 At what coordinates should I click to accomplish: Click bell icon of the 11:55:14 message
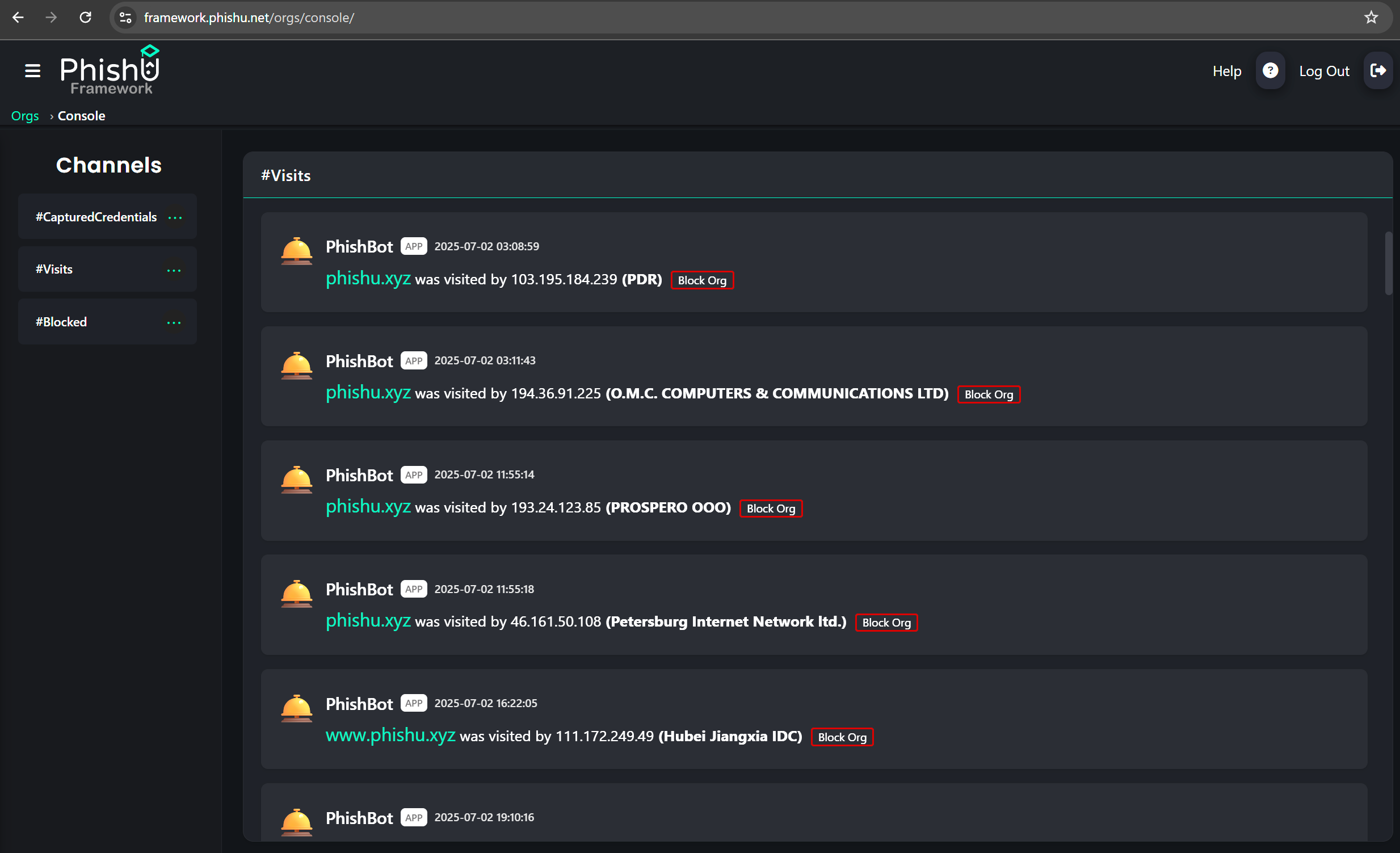click(x=297, y=480)
